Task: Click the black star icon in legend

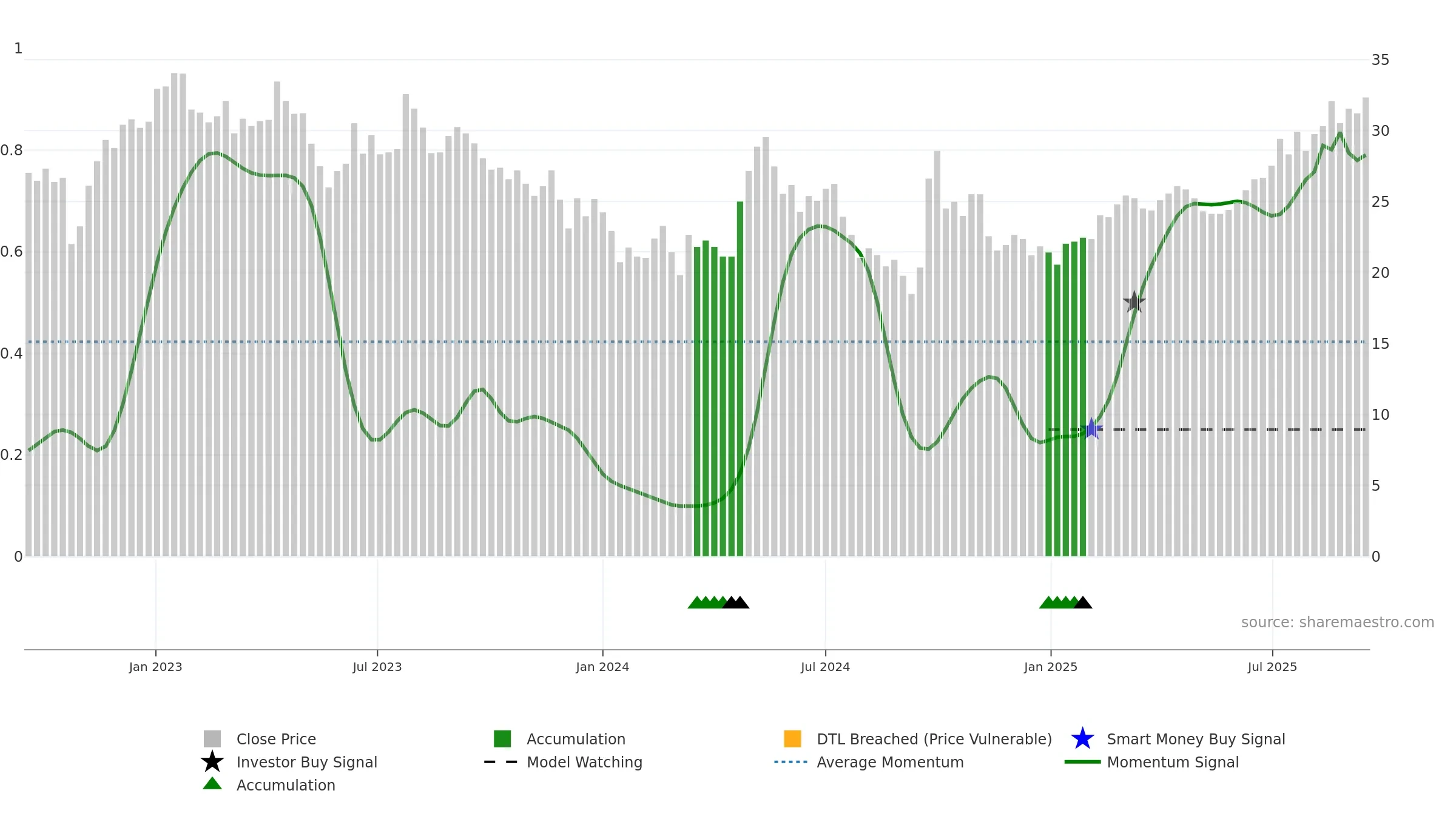Action: 212,762
